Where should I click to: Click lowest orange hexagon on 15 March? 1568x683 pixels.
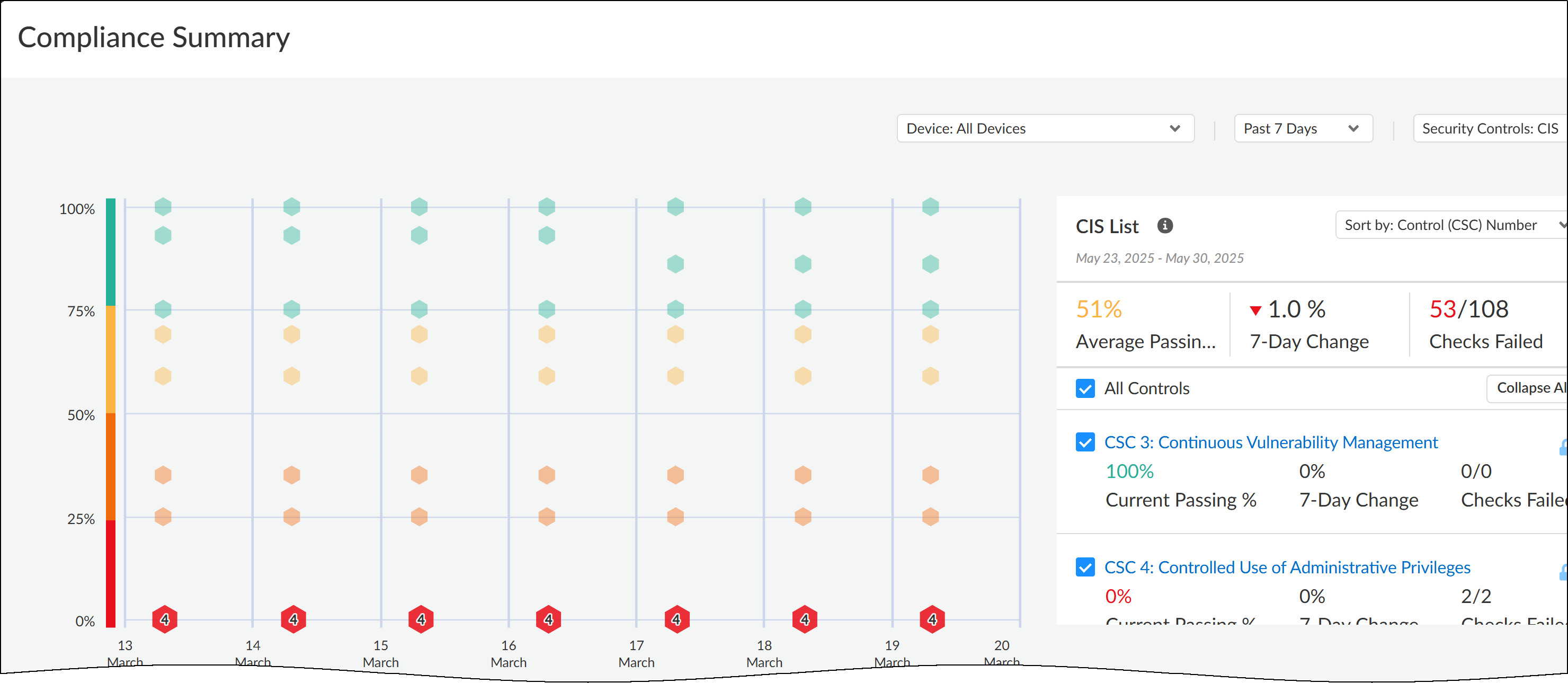(x=419, y=516)
